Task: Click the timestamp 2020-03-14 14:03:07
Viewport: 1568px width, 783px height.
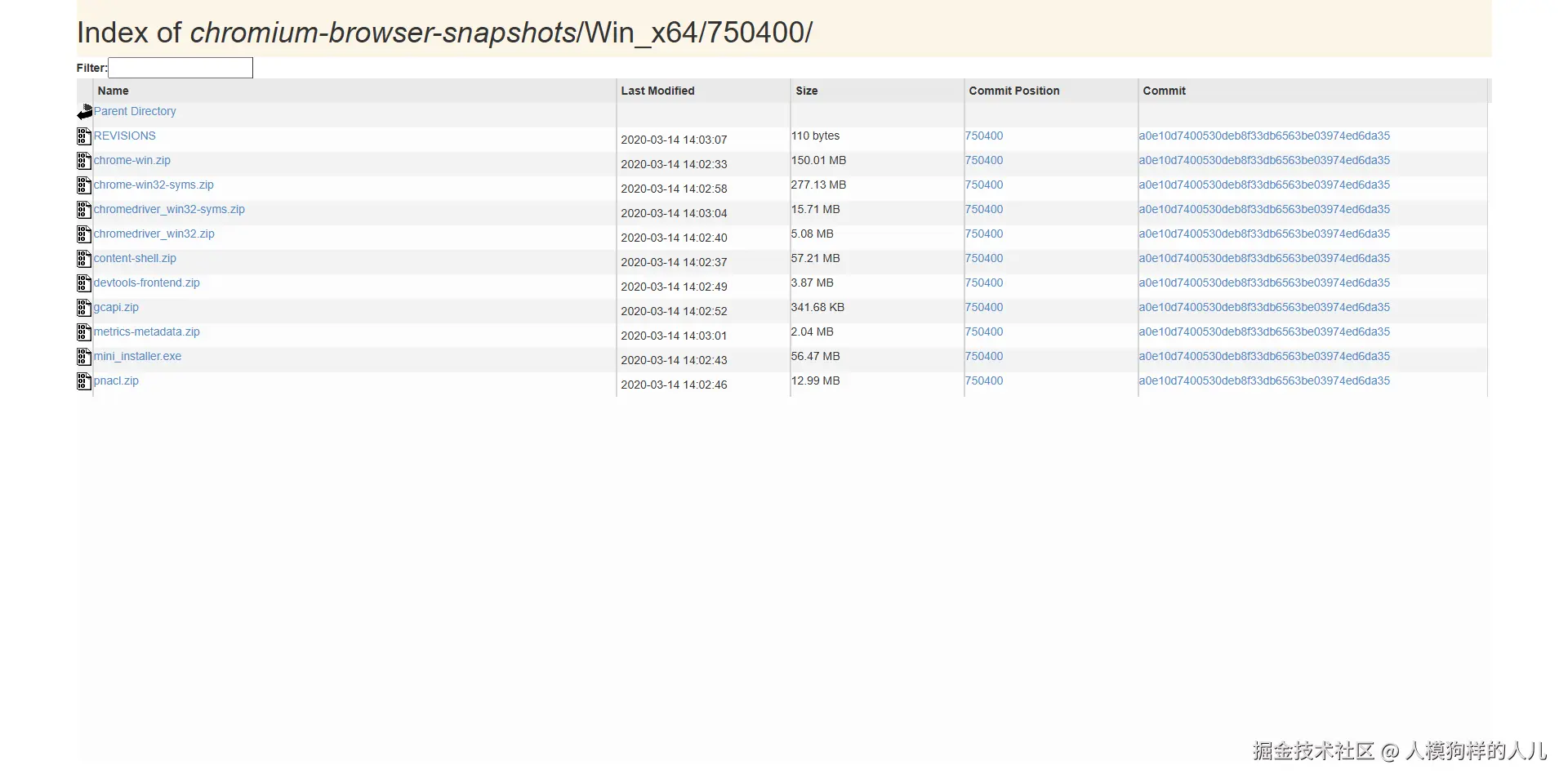Action: 674,140
